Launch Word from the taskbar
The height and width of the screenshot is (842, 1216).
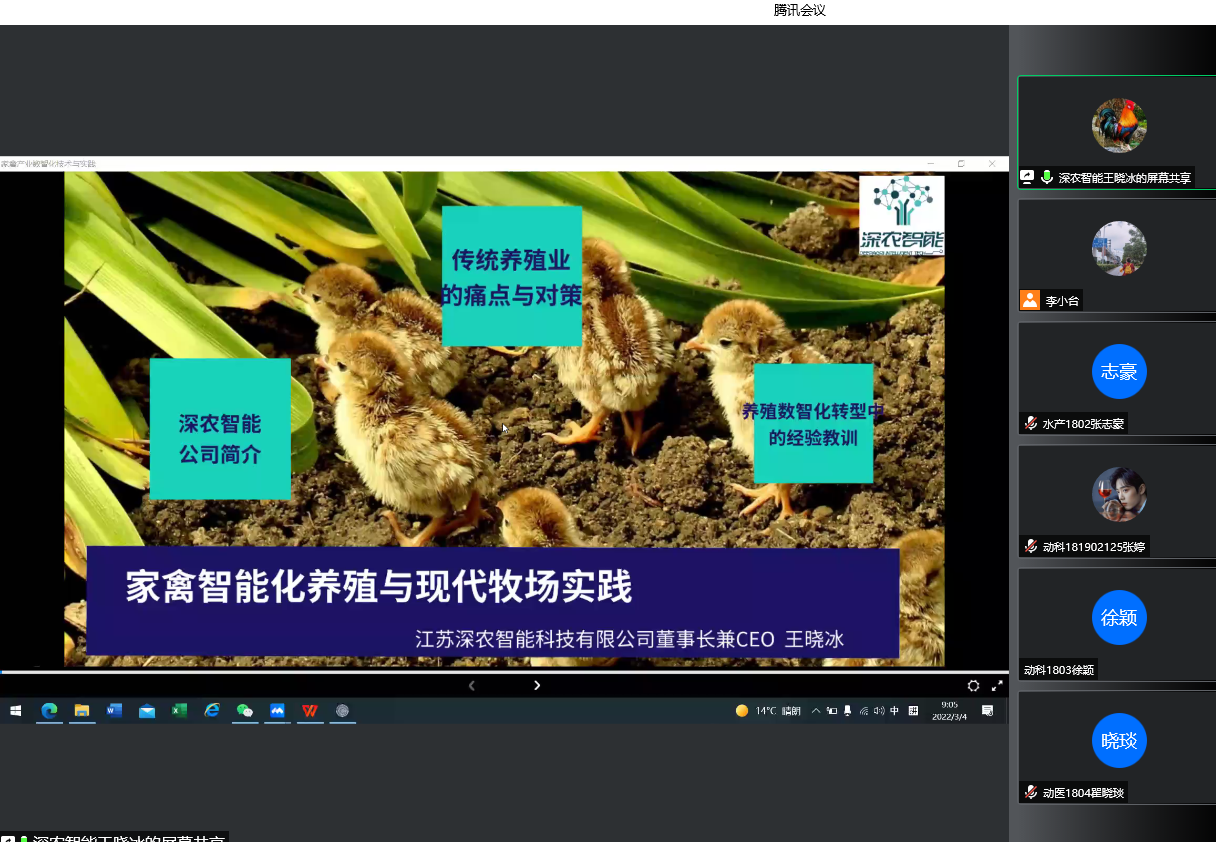(114, 711)
